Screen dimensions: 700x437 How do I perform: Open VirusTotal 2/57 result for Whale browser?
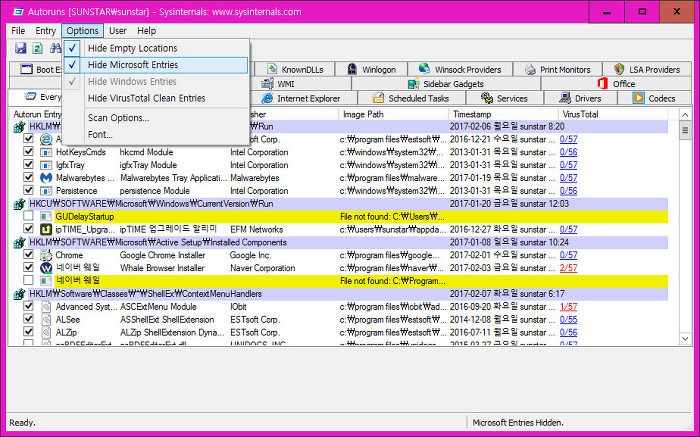568,268
